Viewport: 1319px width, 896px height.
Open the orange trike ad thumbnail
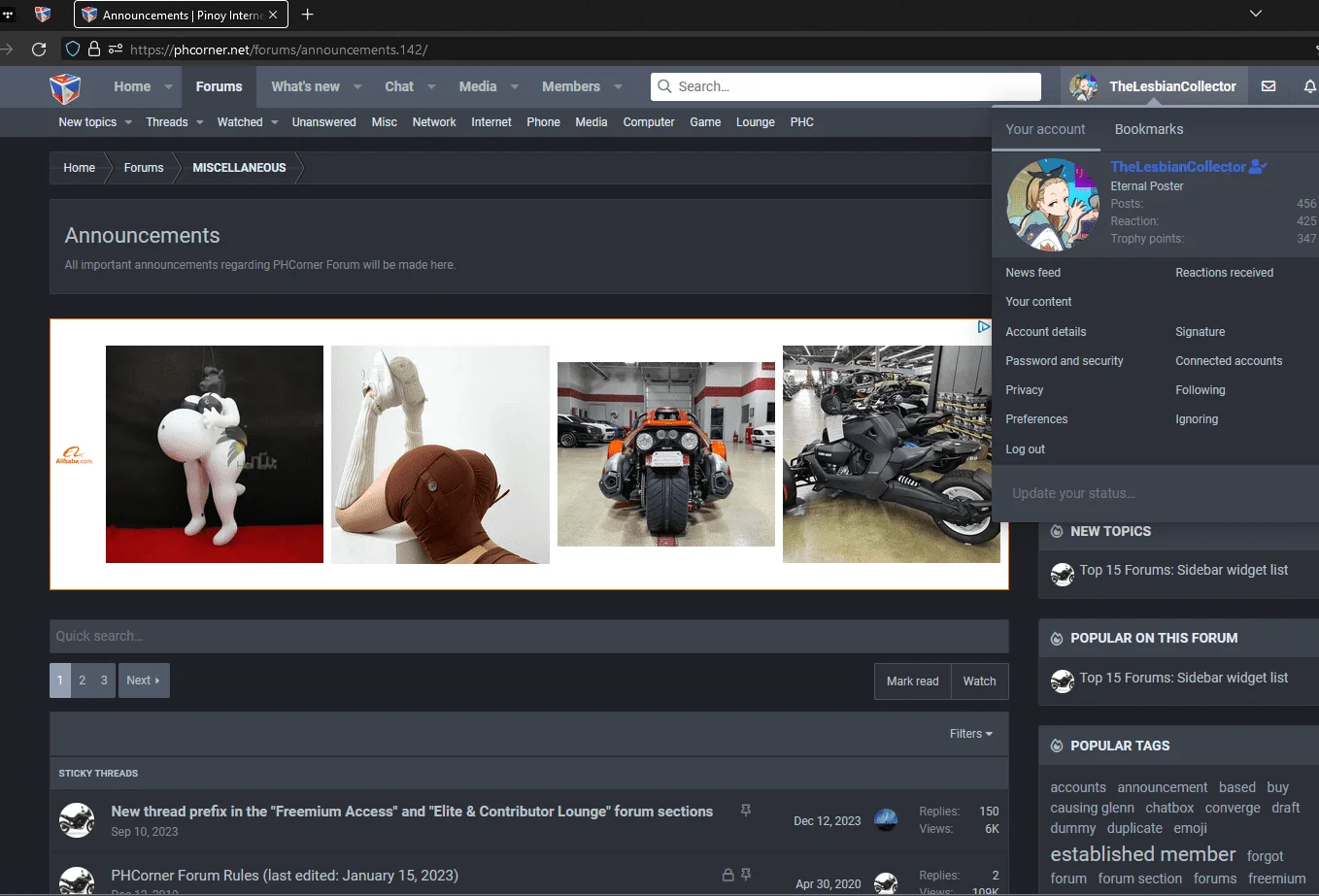(666, 454)
